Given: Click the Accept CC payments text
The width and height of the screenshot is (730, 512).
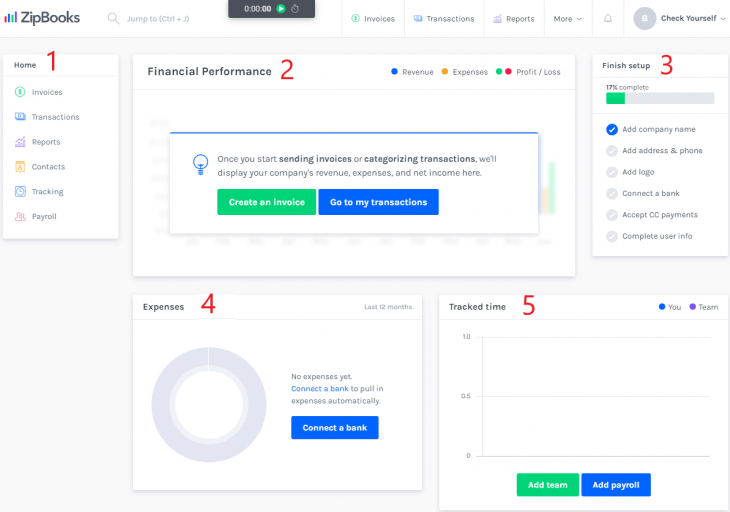Looking at the screenshot, I should [x=660, y=215].
